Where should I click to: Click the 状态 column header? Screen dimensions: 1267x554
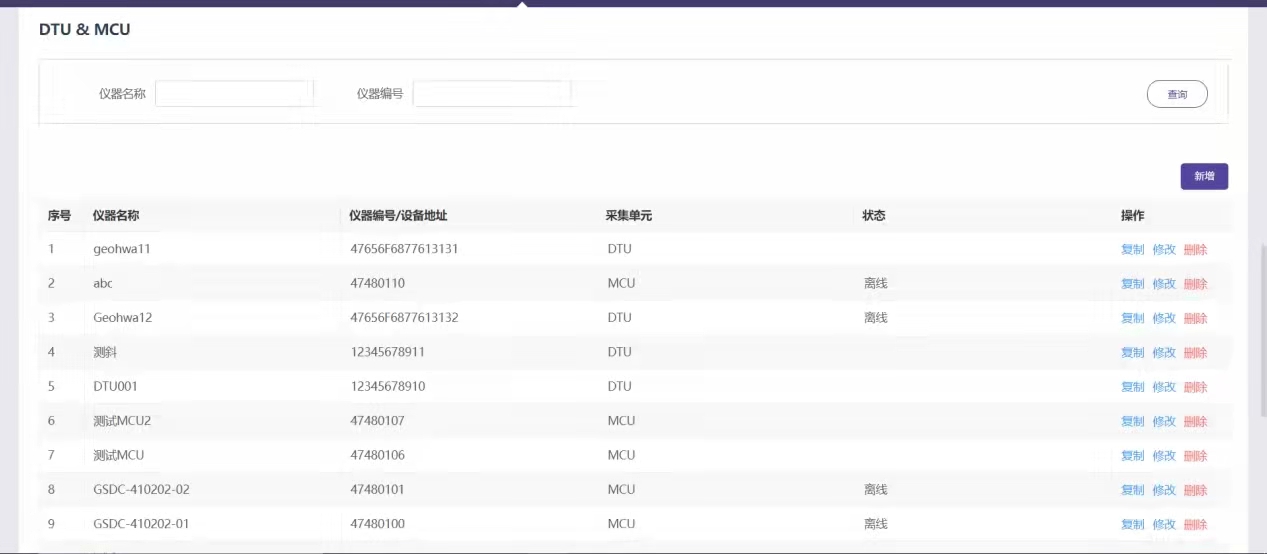click(874, 215)
